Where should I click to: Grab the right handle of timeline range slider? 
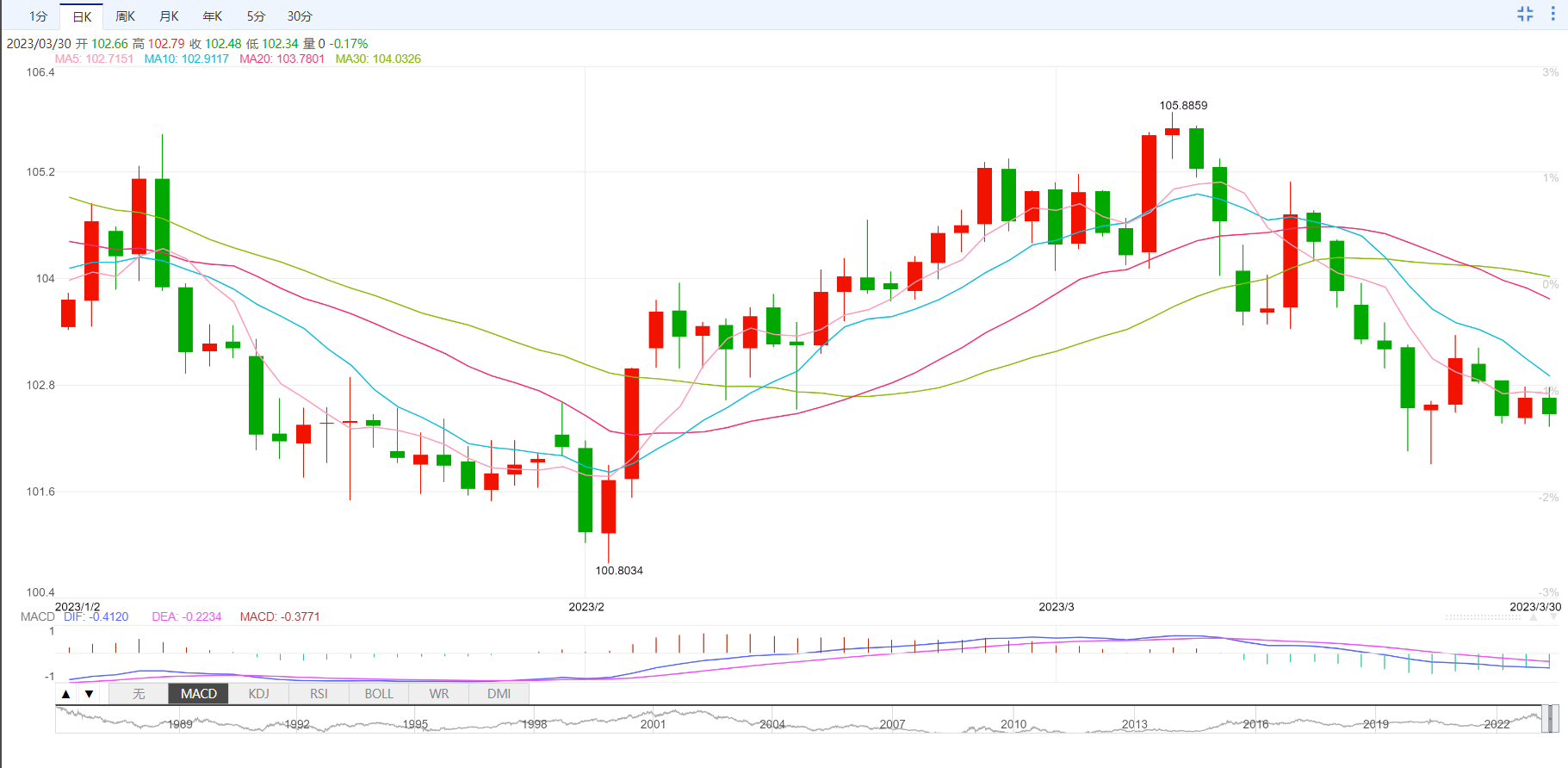(1555, 719)
